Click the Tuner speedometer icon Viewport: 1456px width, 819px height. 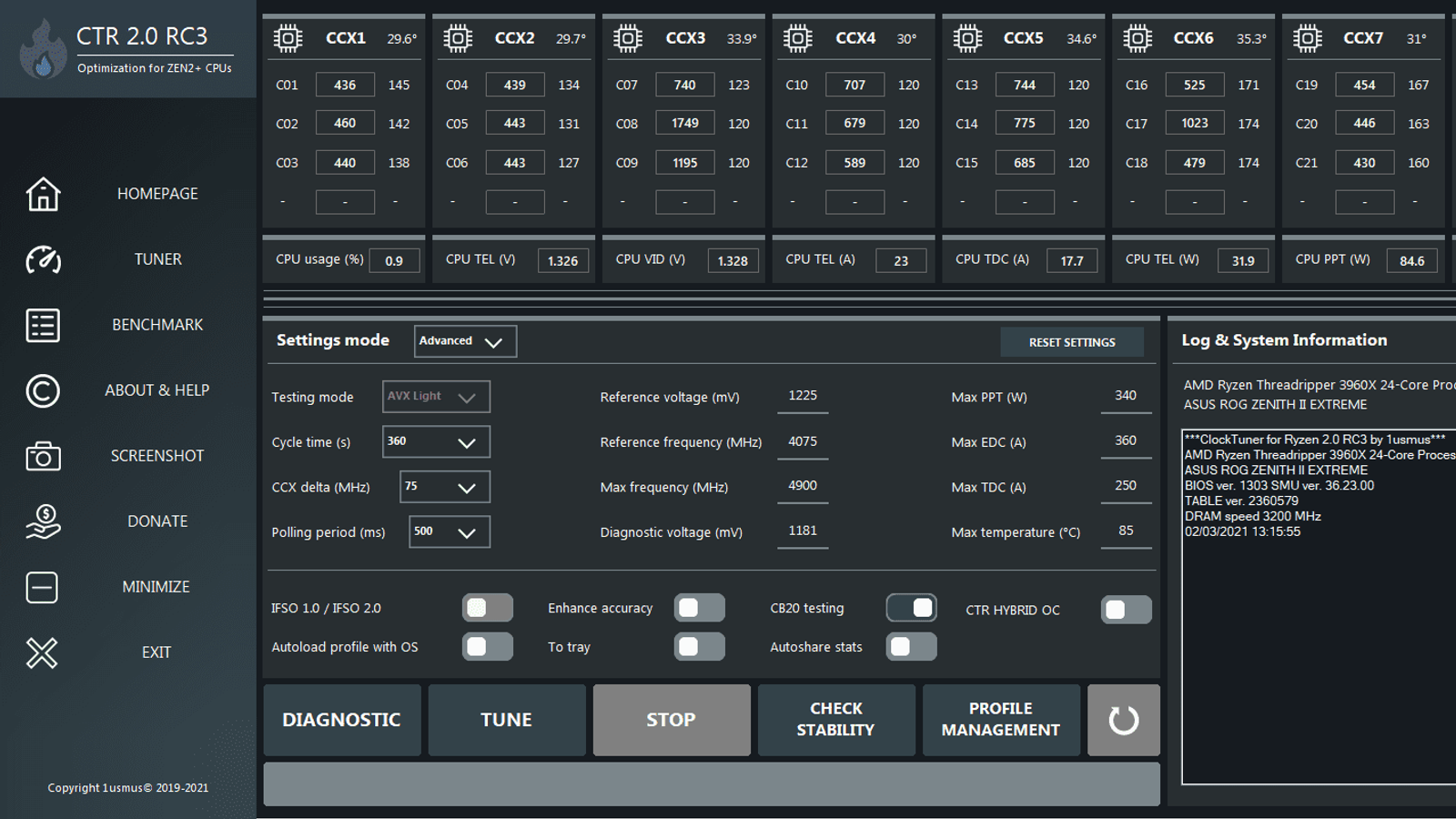[x=43, y=259]
